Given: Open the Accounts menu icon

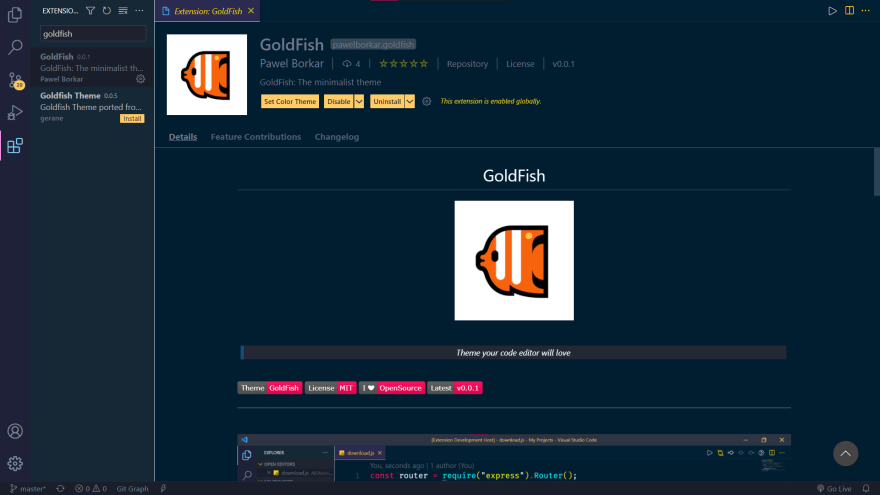Looking at the screenshot, I should click(x=15, y=431).
